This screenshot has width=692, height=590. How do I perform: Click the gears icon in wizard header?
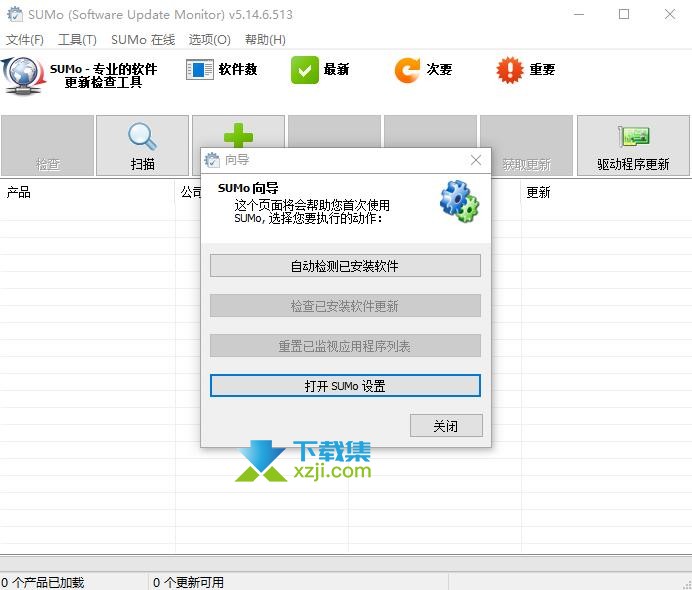click(459, 201)
